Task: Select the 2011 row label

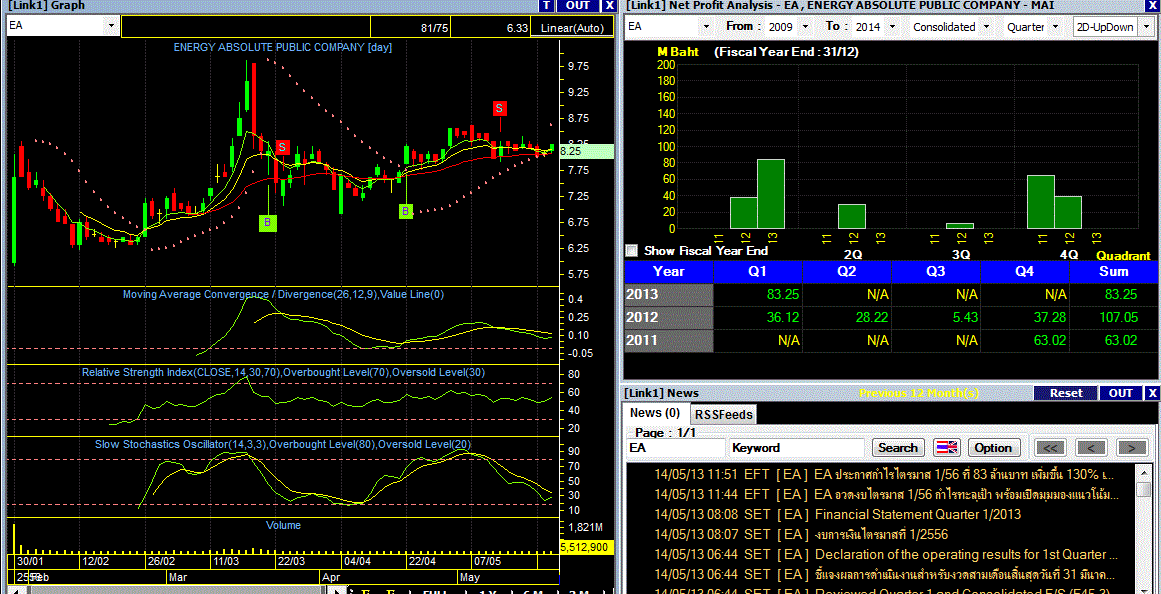Action: 669,341
